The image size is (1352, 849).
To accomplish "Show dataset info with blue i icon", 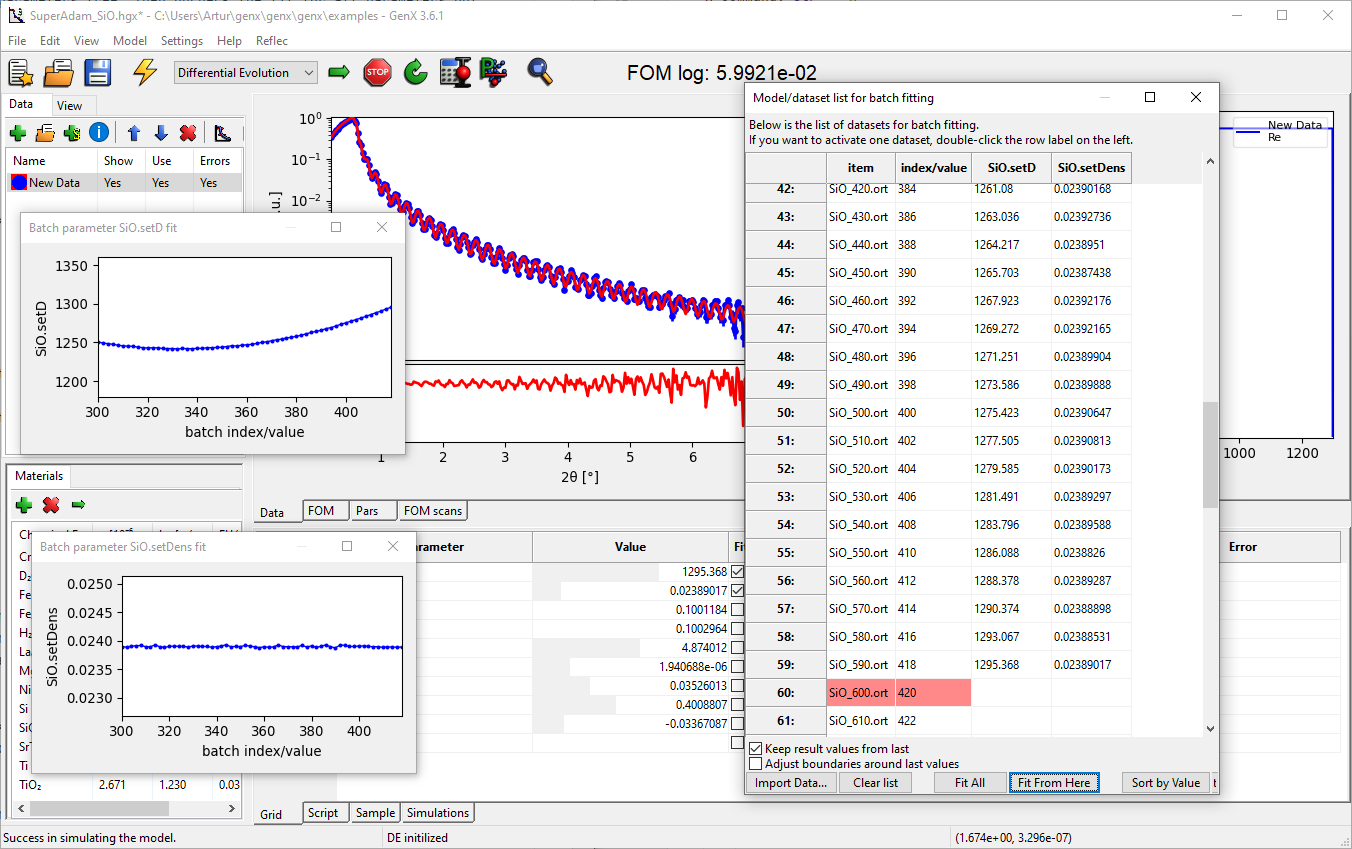I will tap(98, 132).
